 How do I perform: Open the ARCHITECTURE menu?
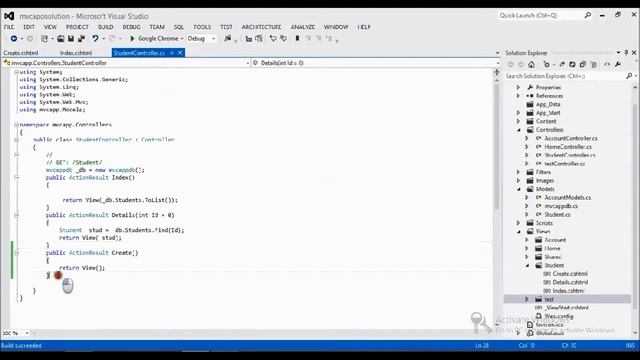(x=261, y=27)
